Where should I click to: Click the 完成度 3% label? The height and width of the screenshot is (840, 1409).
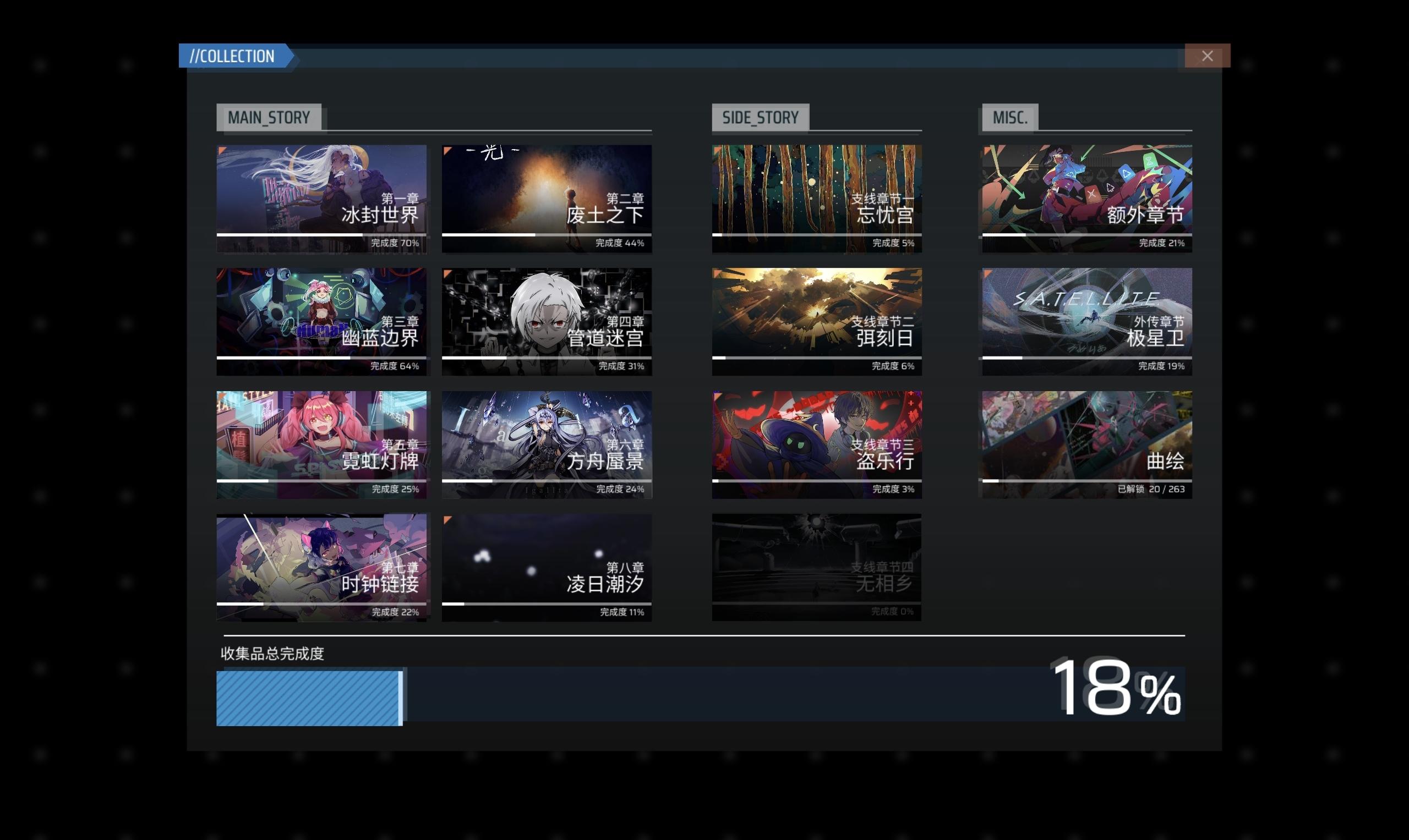[893, 489]
